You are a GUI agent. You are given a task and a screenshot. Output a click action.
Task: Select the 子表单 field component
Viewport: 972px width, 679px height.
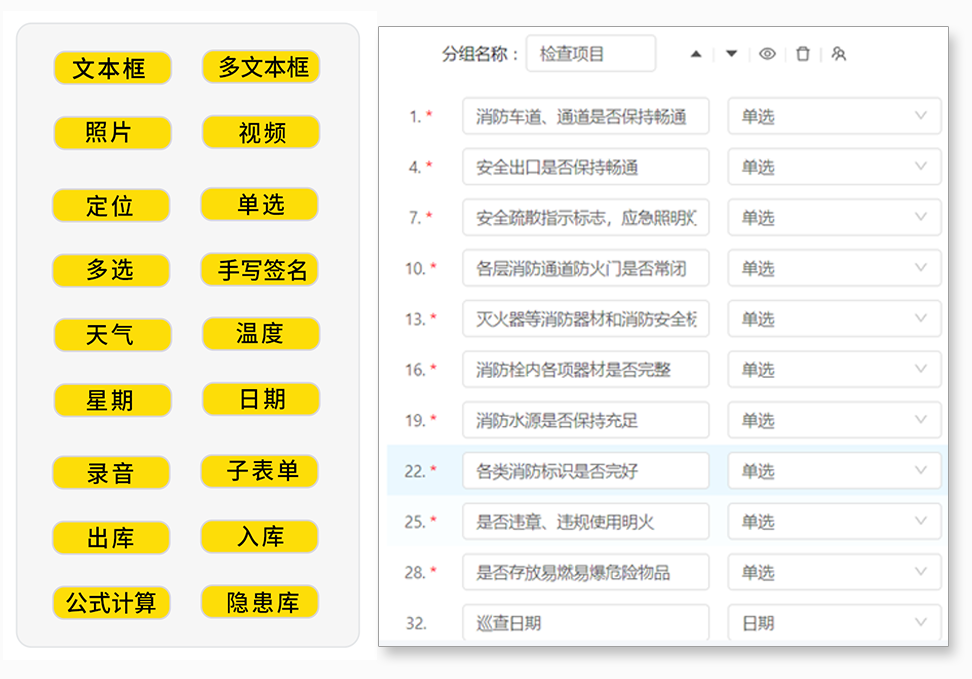pyautogui.click(x=260, y=470)
